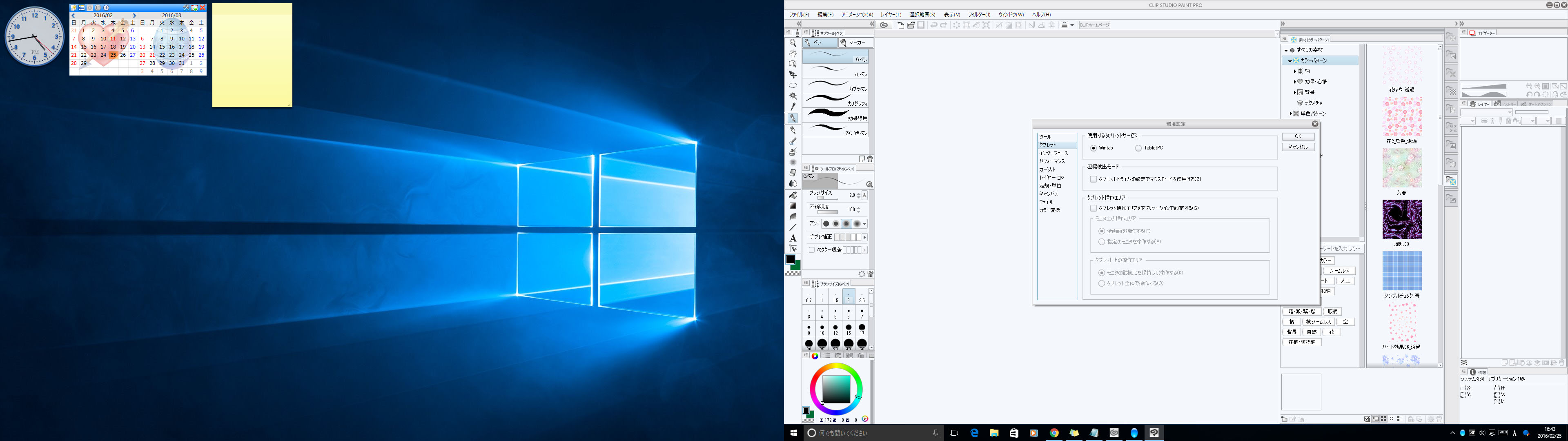Select the Eyedropper tool

[793, 107]
